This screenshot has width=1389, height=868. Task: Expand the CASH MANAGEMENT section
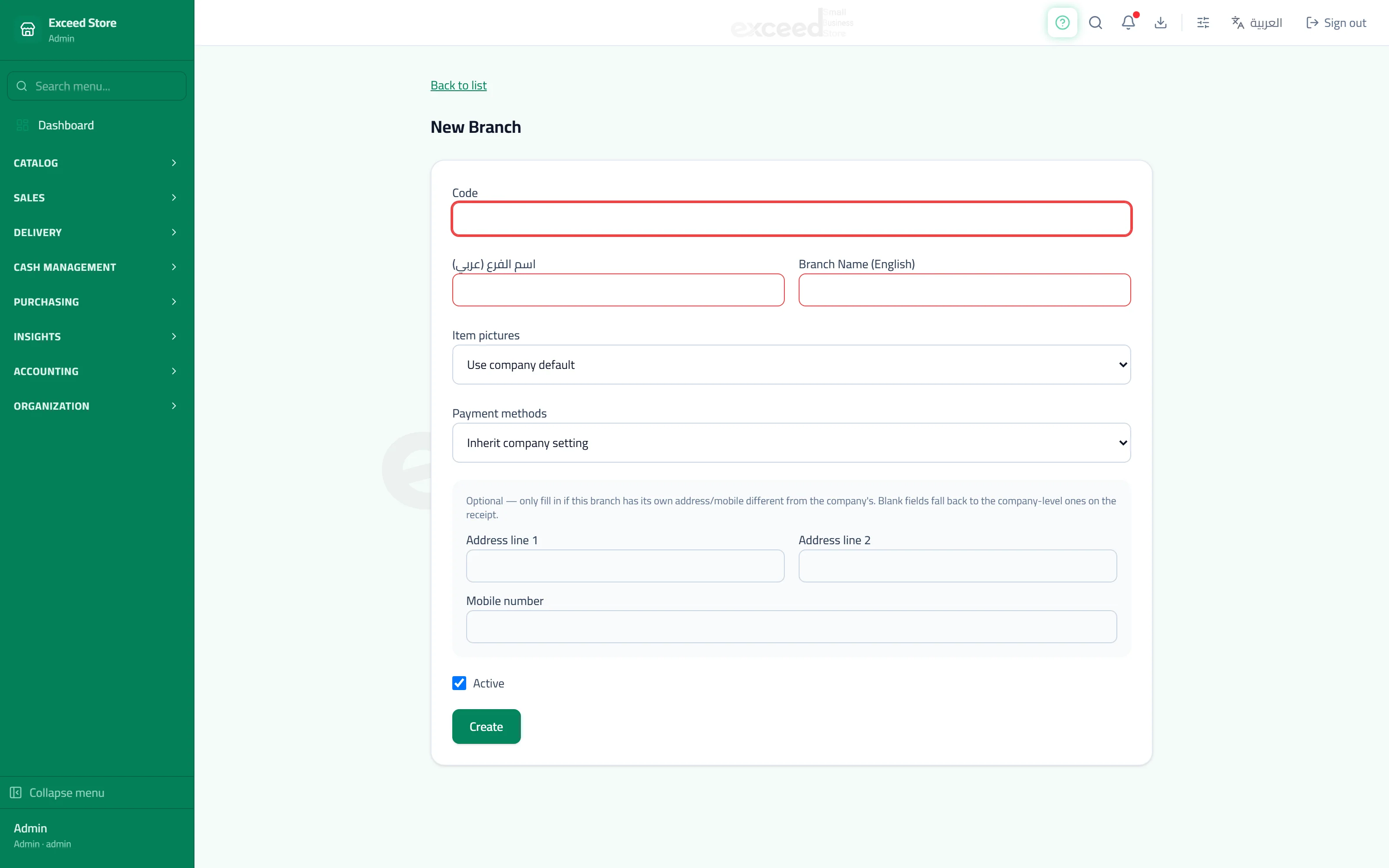[x=96, y=267]
